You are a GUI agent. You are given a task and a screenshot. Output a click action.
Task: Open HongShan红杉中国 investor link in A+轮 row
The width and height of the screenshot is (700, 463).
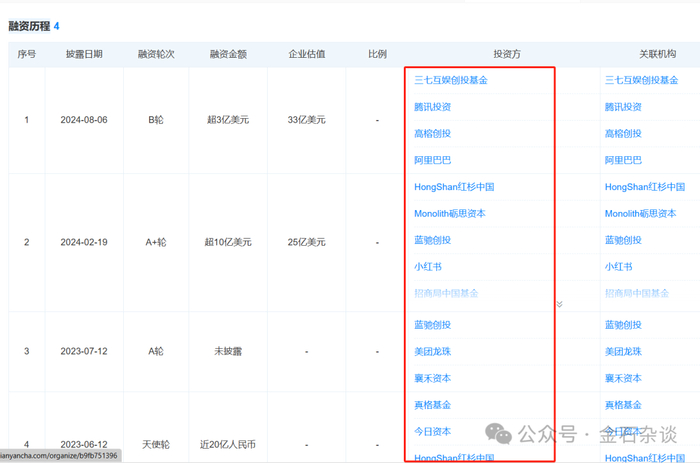click(454, 187)
